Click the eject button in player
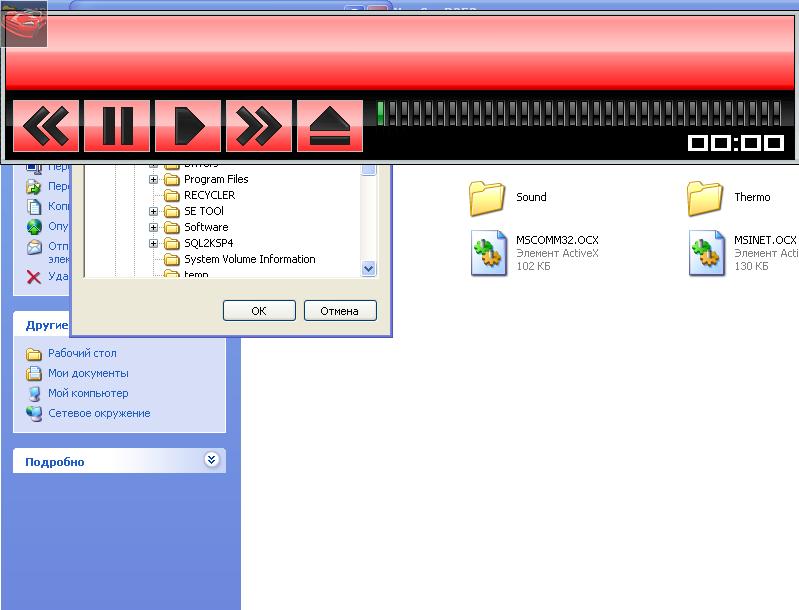This screenshot has width=799, height=610. pyautogui.click(x=330, y=125)
